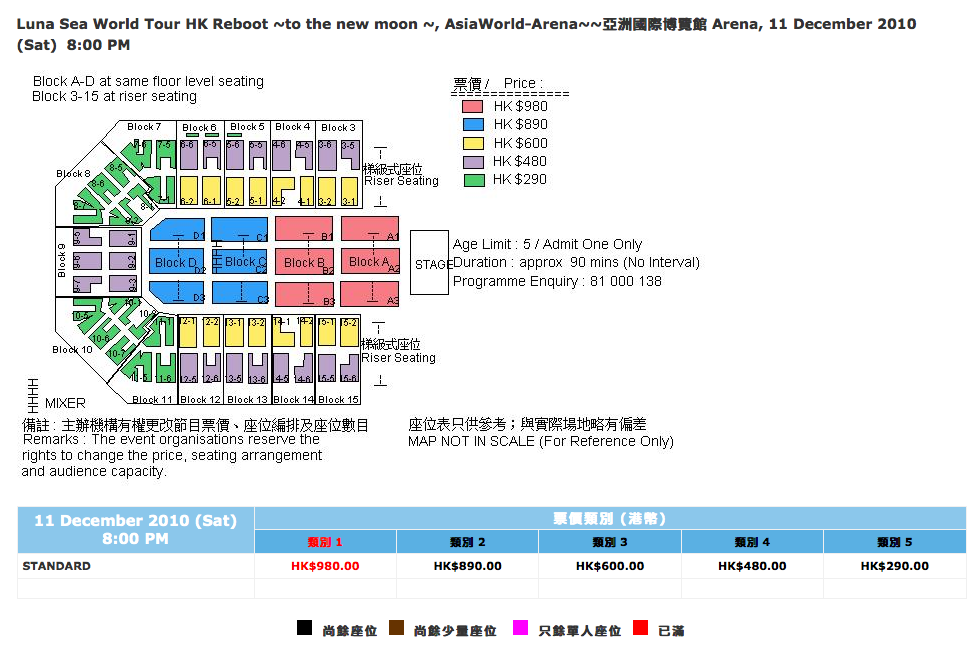
Task: Click the 類別 1 column header
Action: (325, 542)
